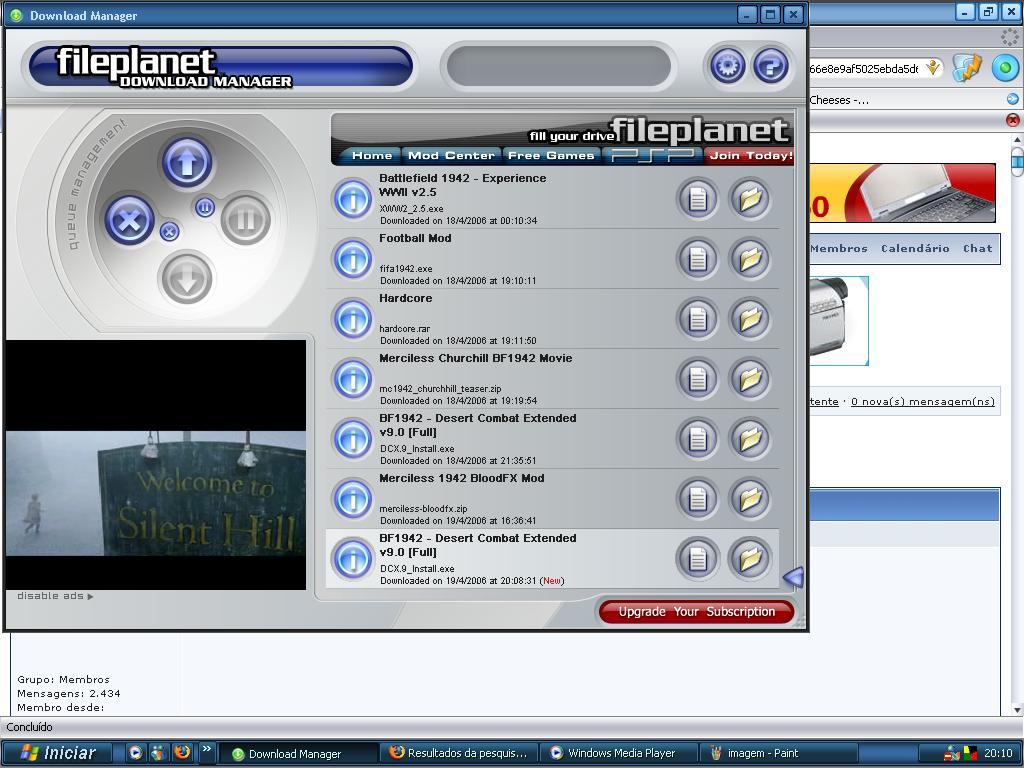Select the hardcore.rar filename text
This screenshot has width=1024, height=768.
(404, 328)
